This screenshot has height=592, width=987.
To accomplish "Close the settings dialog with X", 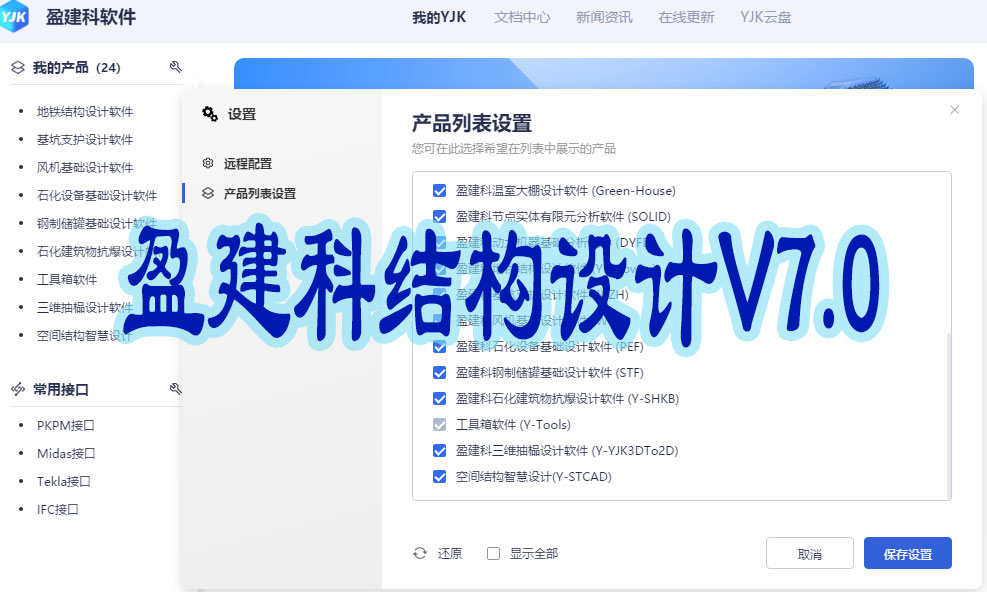I will tap(954, 110).
